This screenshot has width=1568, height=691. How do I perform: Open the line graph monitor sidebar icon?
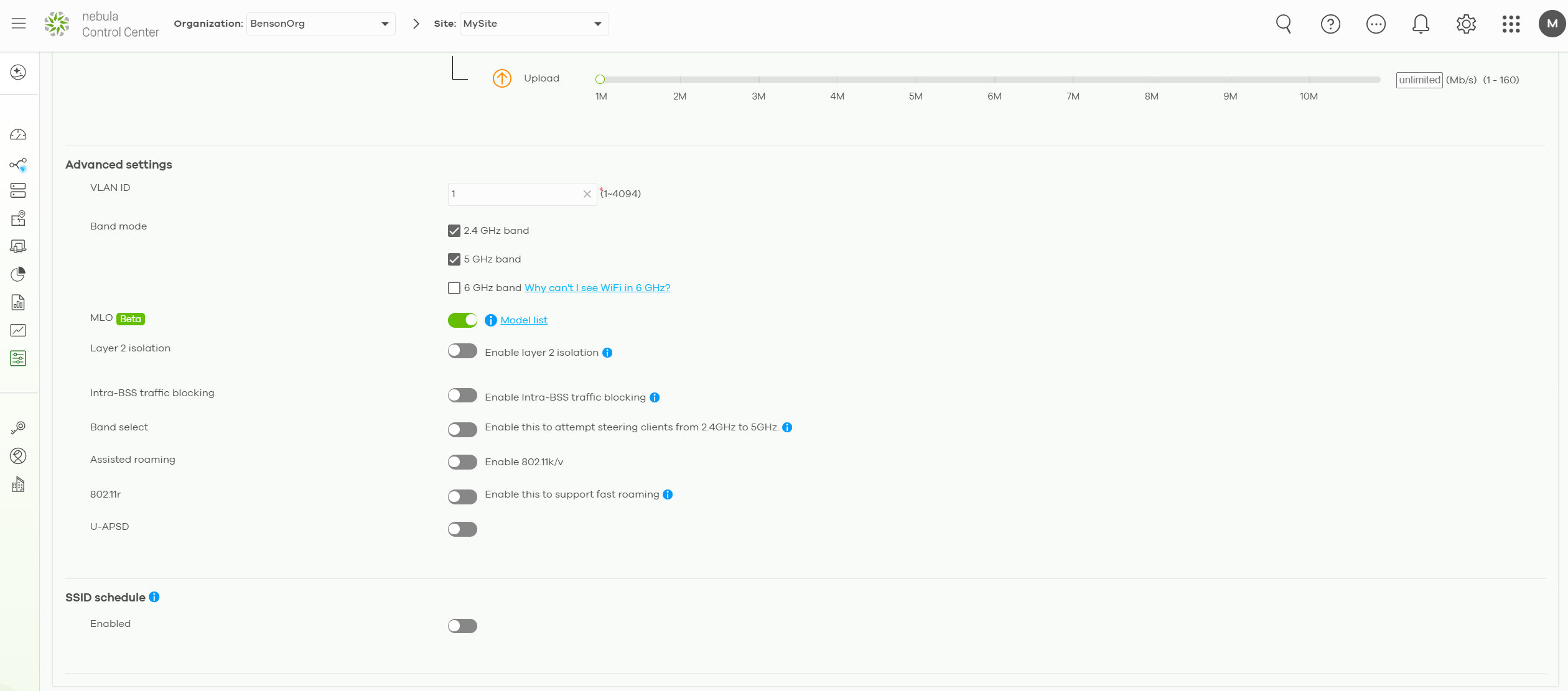click(x=18, y=330)
